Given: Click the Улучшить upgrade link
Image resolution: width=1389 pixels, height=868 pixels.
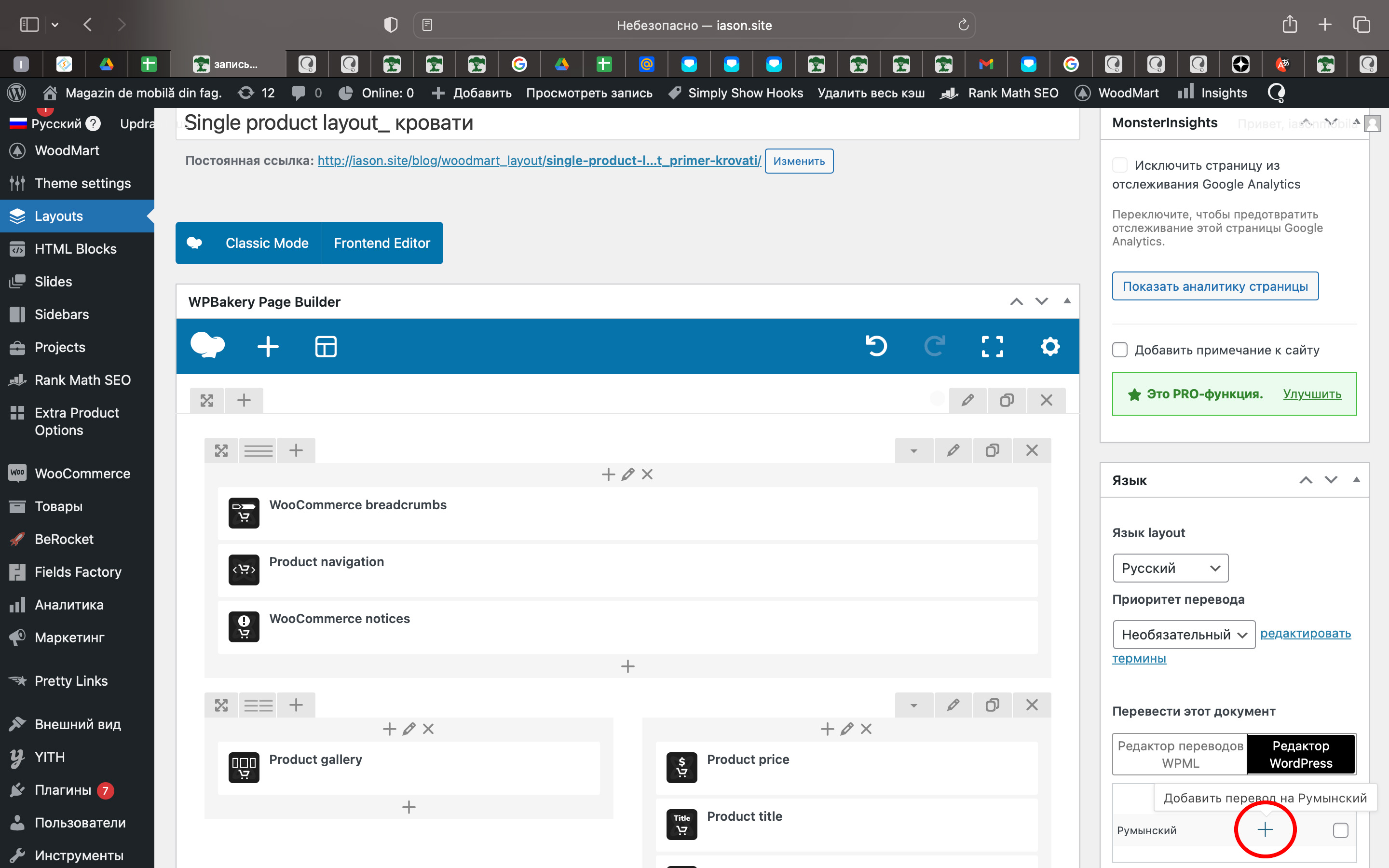Looking at the screenshot, I should [1312, 394].
